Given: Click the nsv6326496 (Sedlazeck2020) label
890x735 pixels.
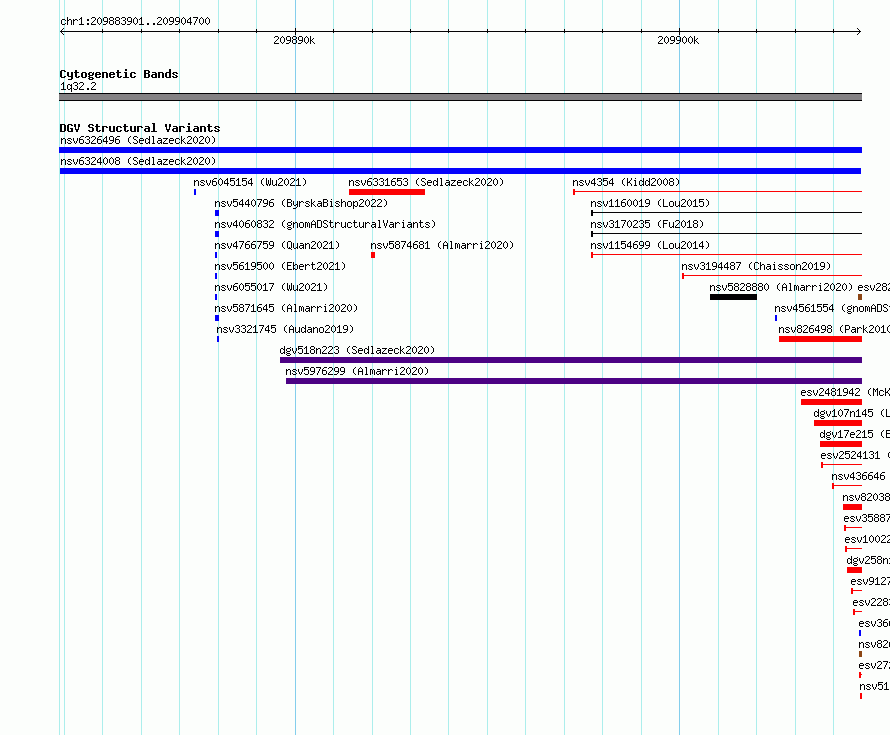Looking at the screenshot, I should (x=138, y=140).
